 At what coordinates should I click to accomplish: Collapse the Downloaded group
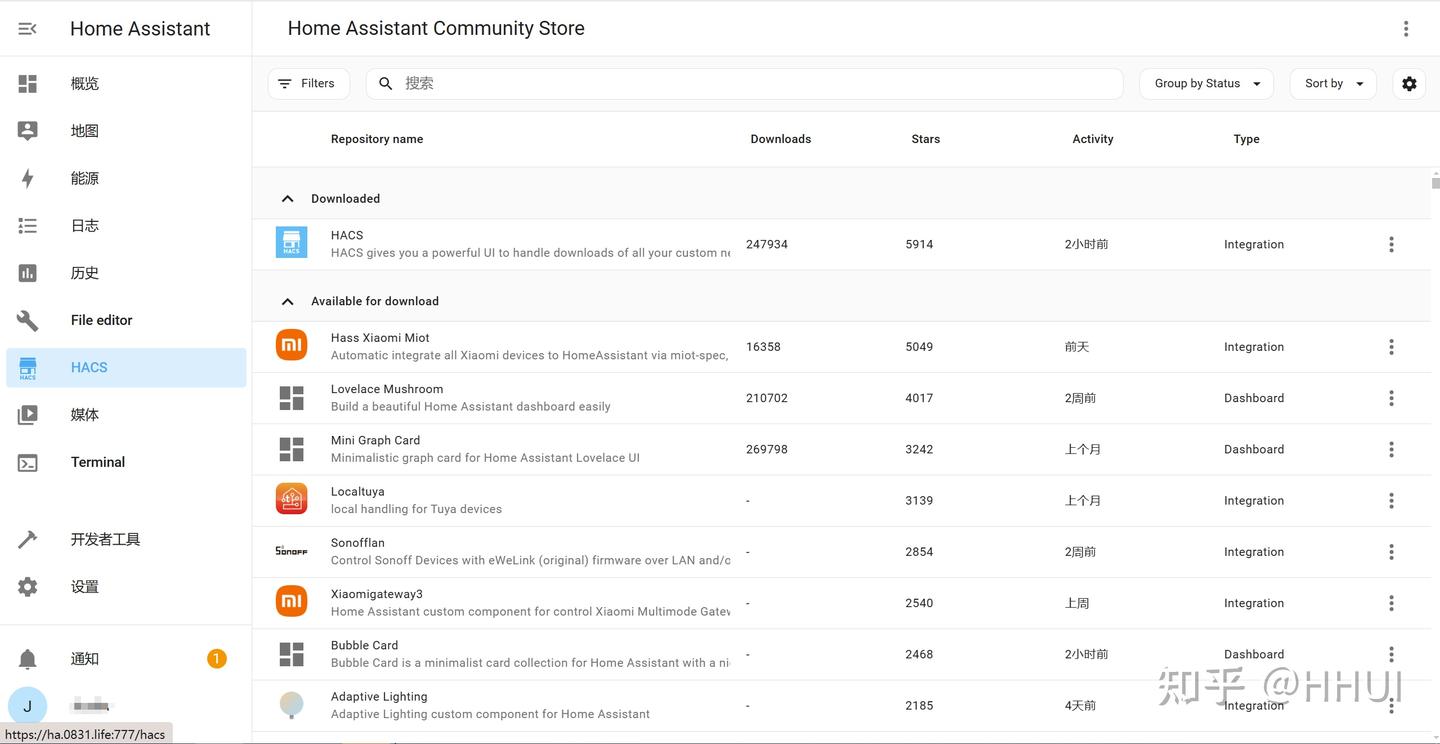(288, 199)
